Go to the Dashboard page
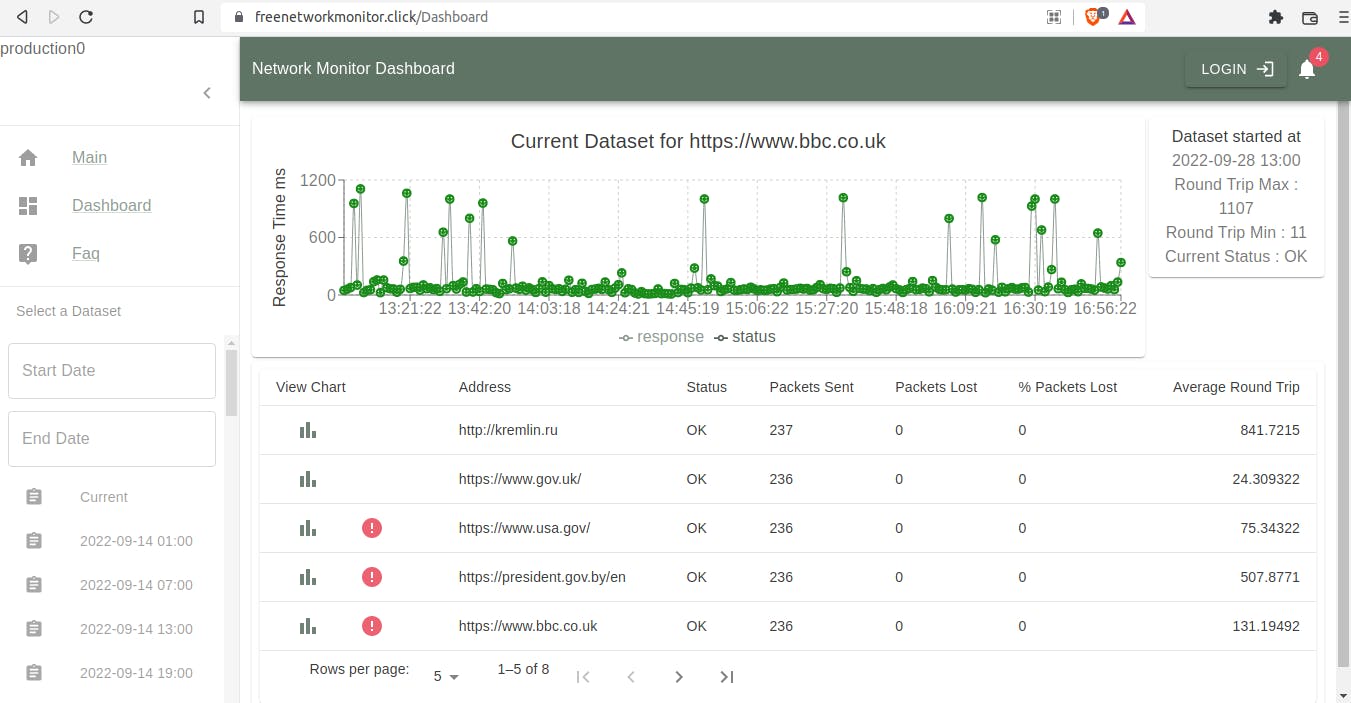The height and width of the screenshot is (703, 1351). pos(111,205)
